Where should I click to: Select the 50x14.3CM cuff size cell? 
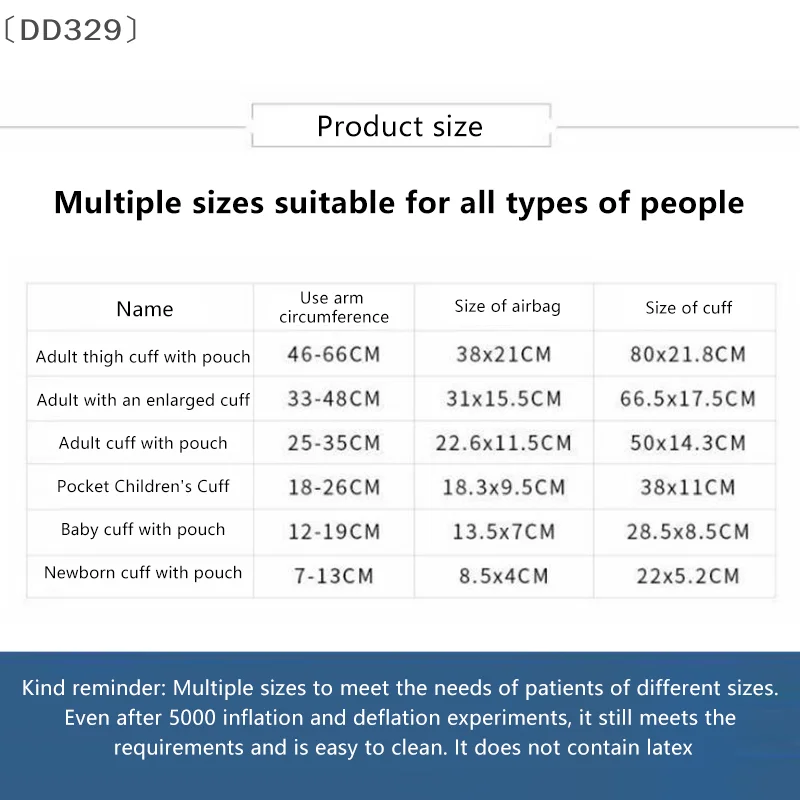[688, 443]
